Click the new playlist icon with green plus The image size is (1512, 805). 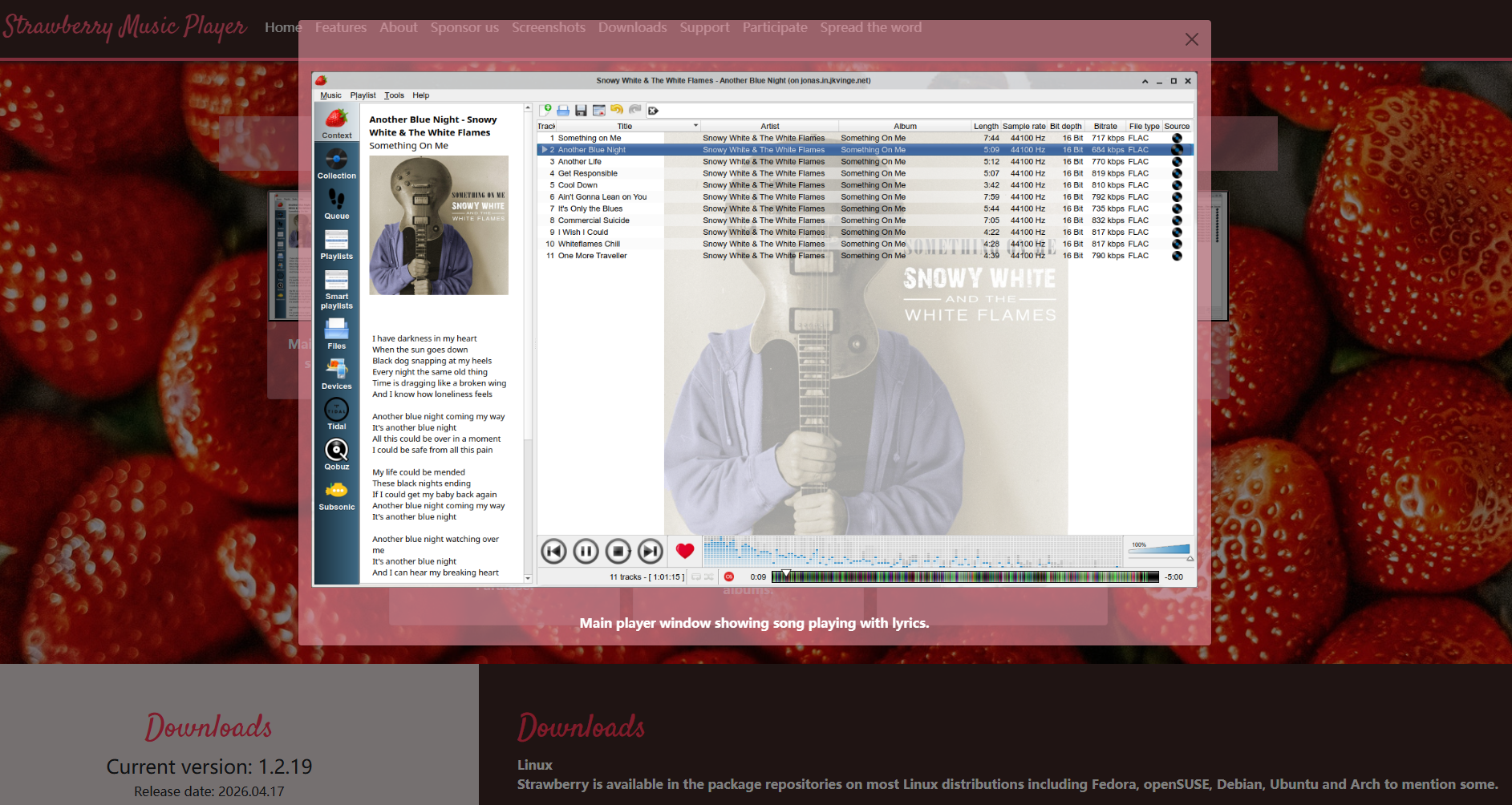pos(546,110)
